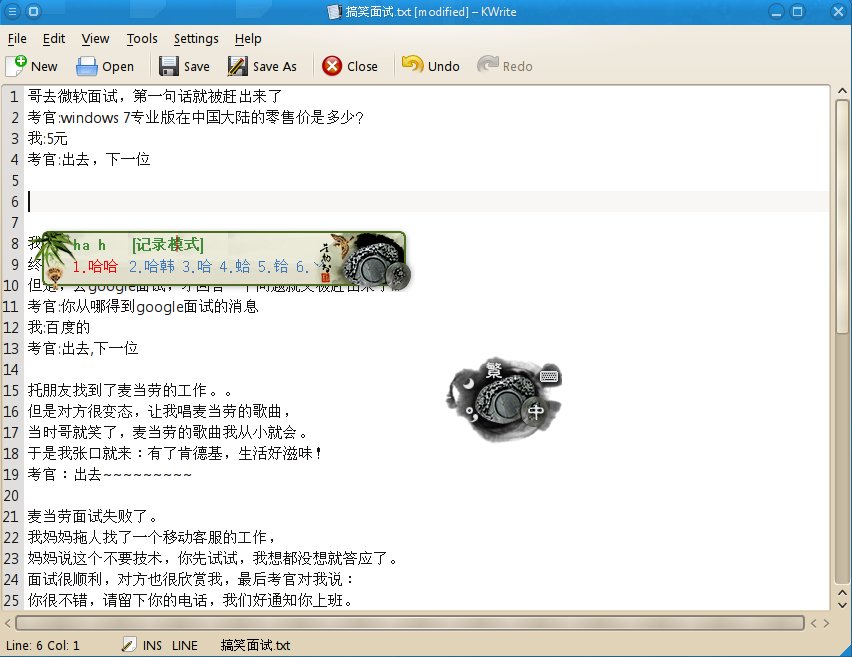
Task: Select candidate 2 哈韩 in the input popup
Action: pos(151,267)
